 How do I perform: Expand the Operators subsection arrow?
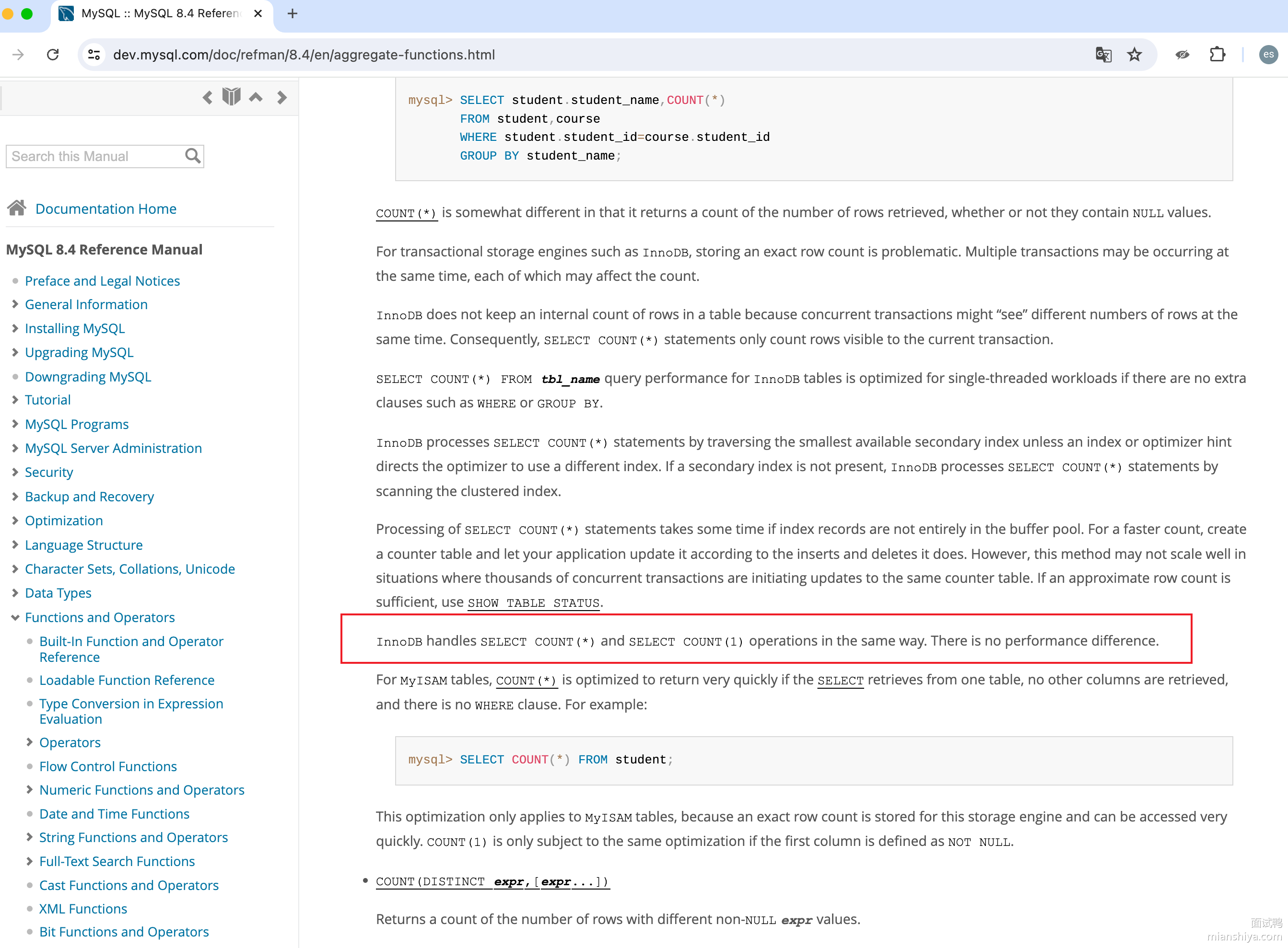click(x=29, y=742)
